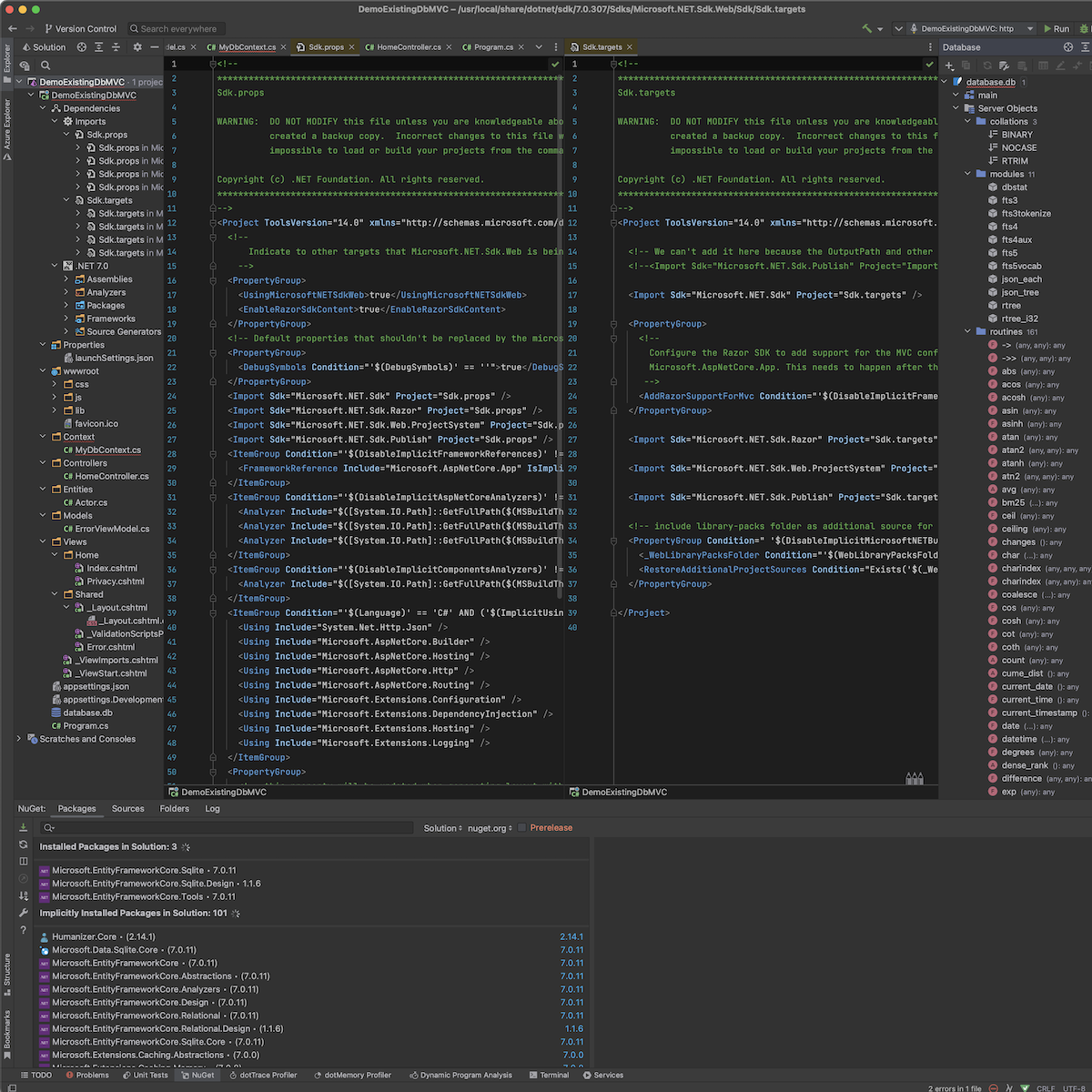
Task: Hide the Solution explorer panel
Action: coord(155,46)
